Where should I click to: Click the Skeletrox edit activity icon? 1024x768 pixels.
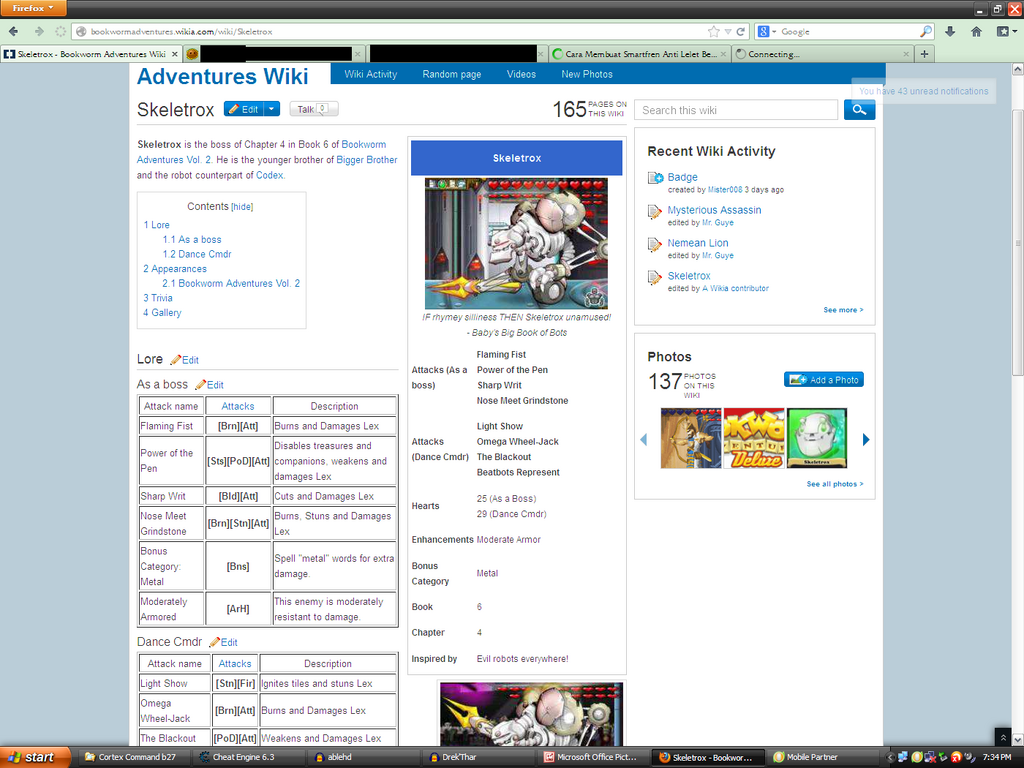click(654, 278)
